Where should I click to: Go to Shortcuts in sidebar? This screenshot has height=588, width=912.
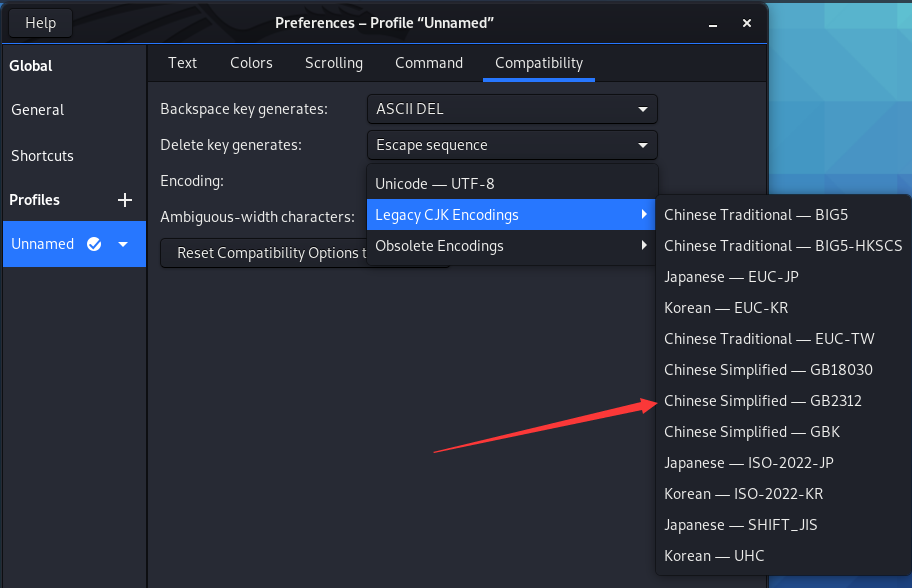tap(43, 156)
